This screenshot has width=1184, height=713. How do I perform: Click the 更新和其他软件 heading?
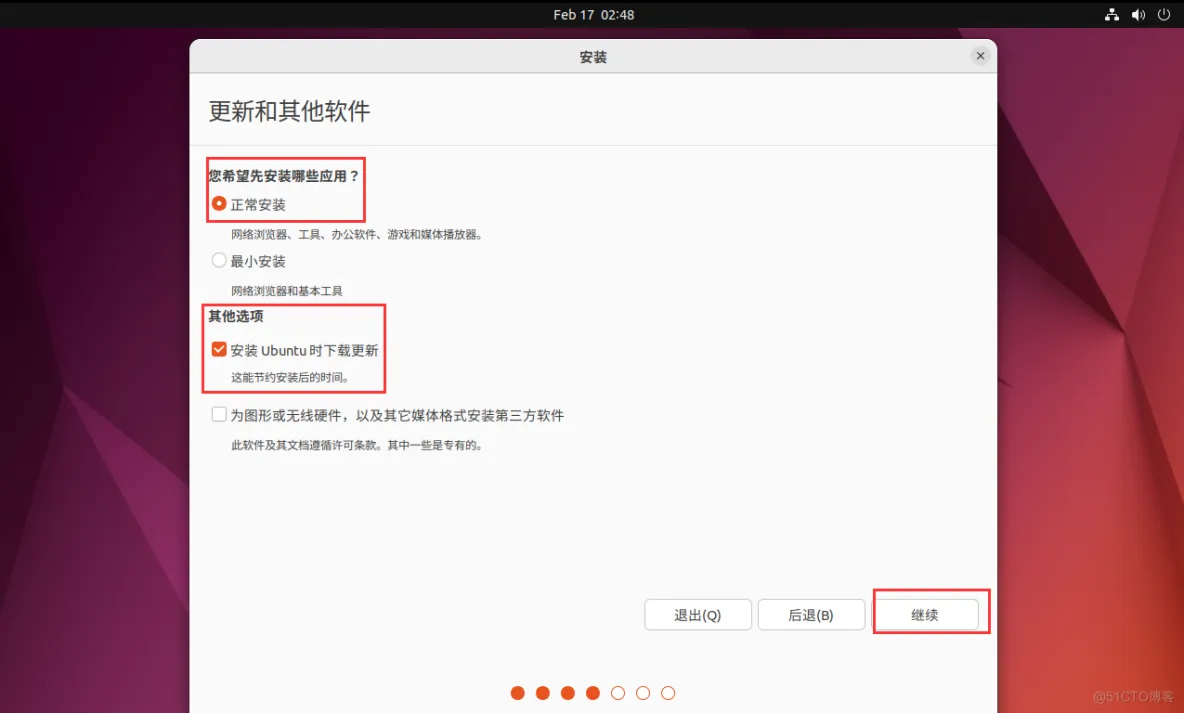tap(289, 112)
